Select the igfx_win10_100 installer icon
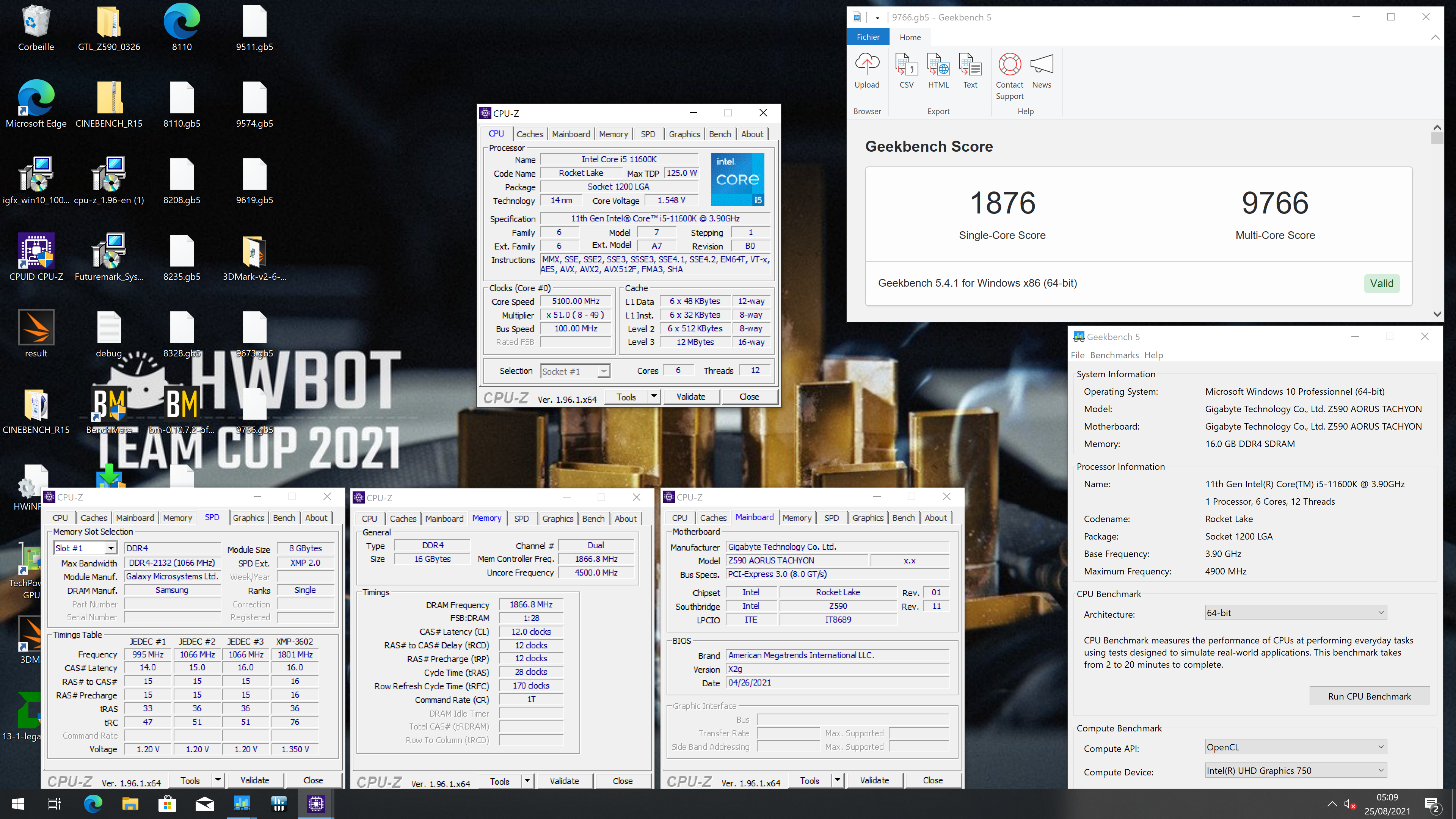The width and height of the screenshot is (1456, 819). [x=36, y=181]
